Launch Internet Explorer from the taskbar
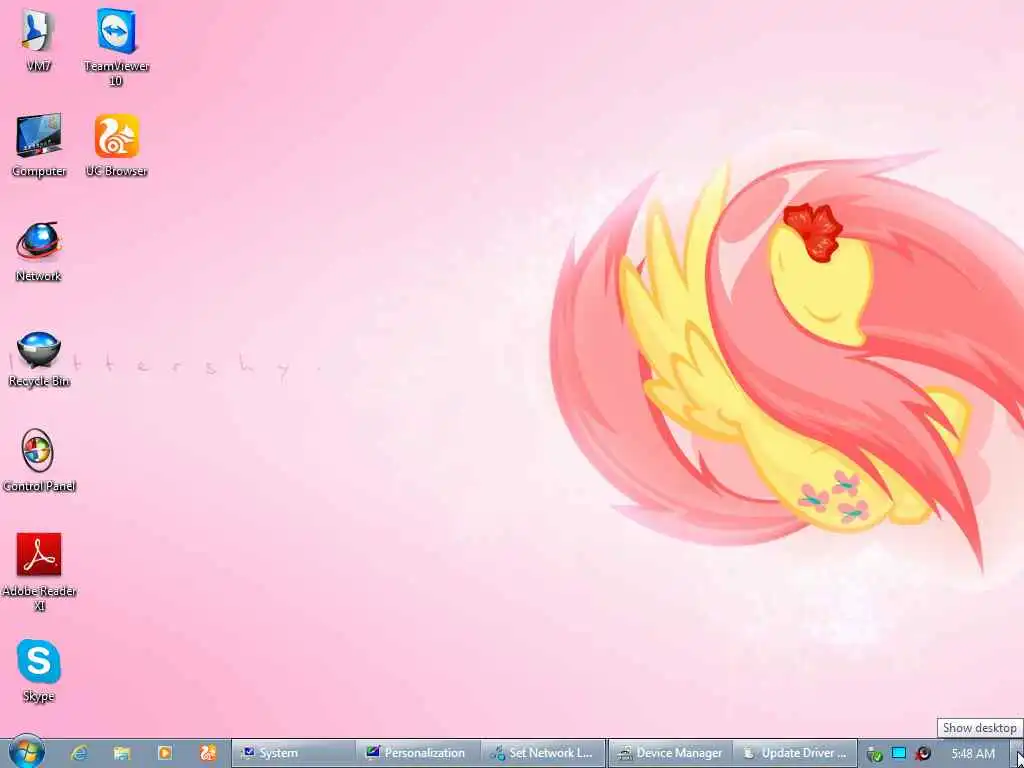The width and height of the screenshot is (1024, 768). [x=79, y=753]
